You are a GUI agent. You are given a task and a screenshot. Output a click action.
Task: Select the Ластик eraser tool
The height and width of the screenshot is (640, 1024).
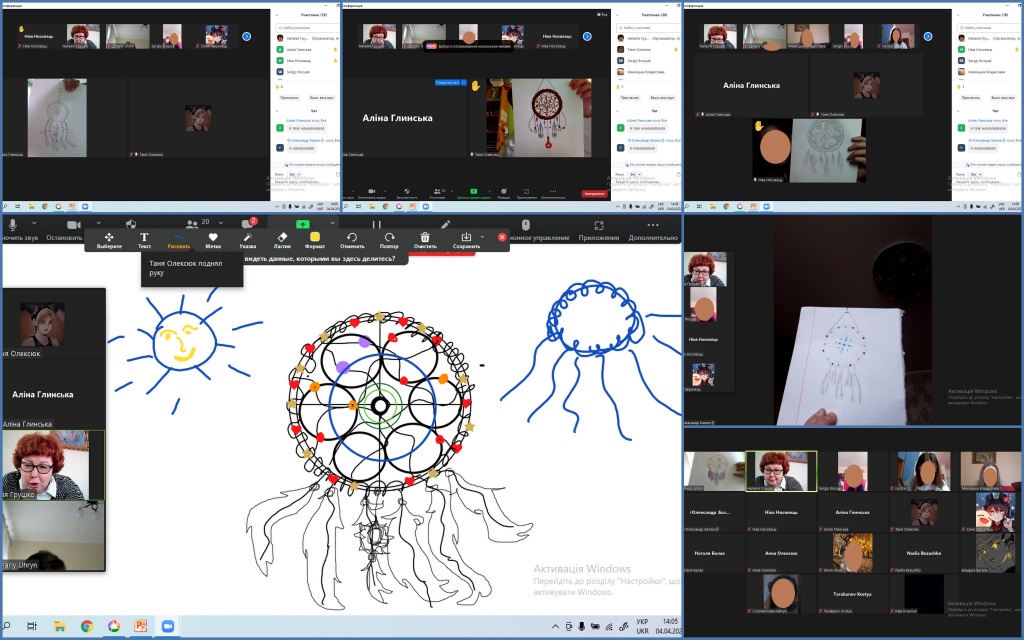click(282, 240)
